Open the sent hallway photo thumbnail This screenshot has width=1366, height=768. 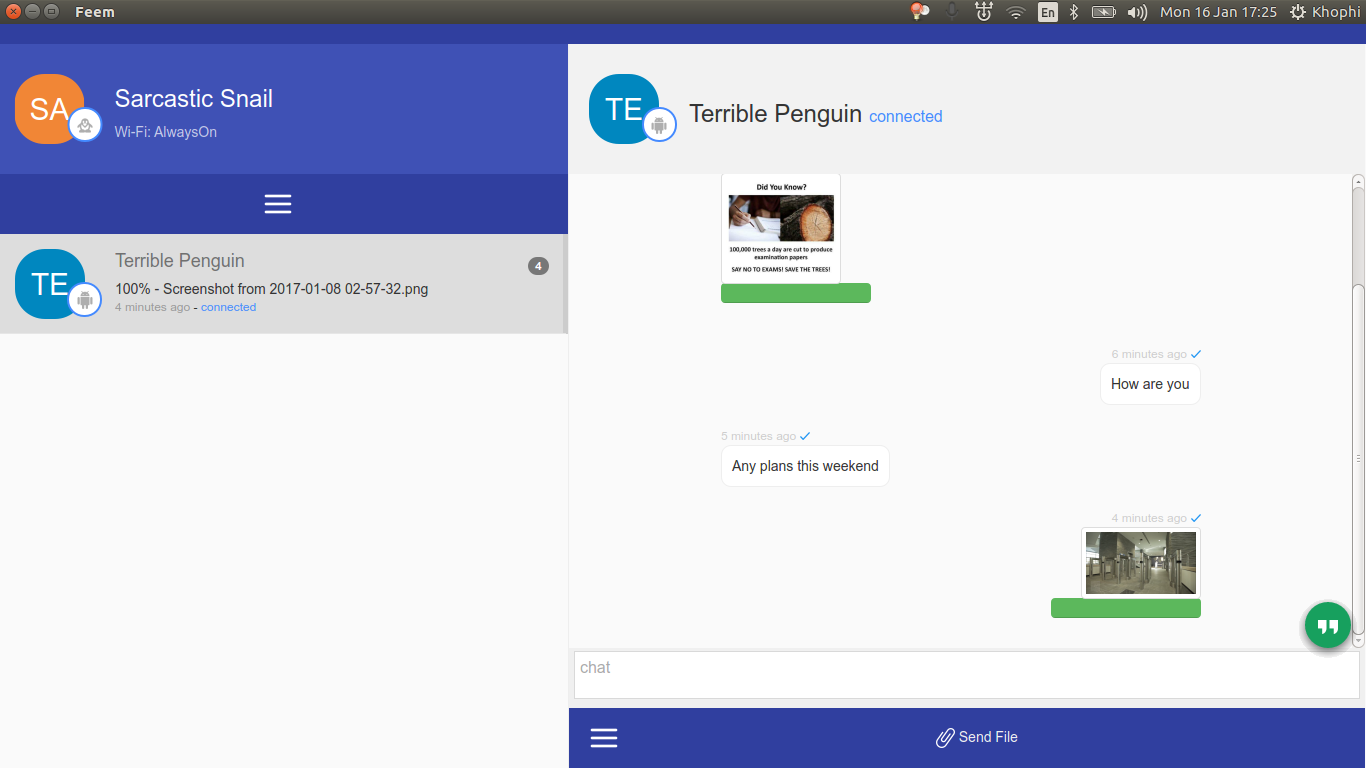coord(1140,563)
